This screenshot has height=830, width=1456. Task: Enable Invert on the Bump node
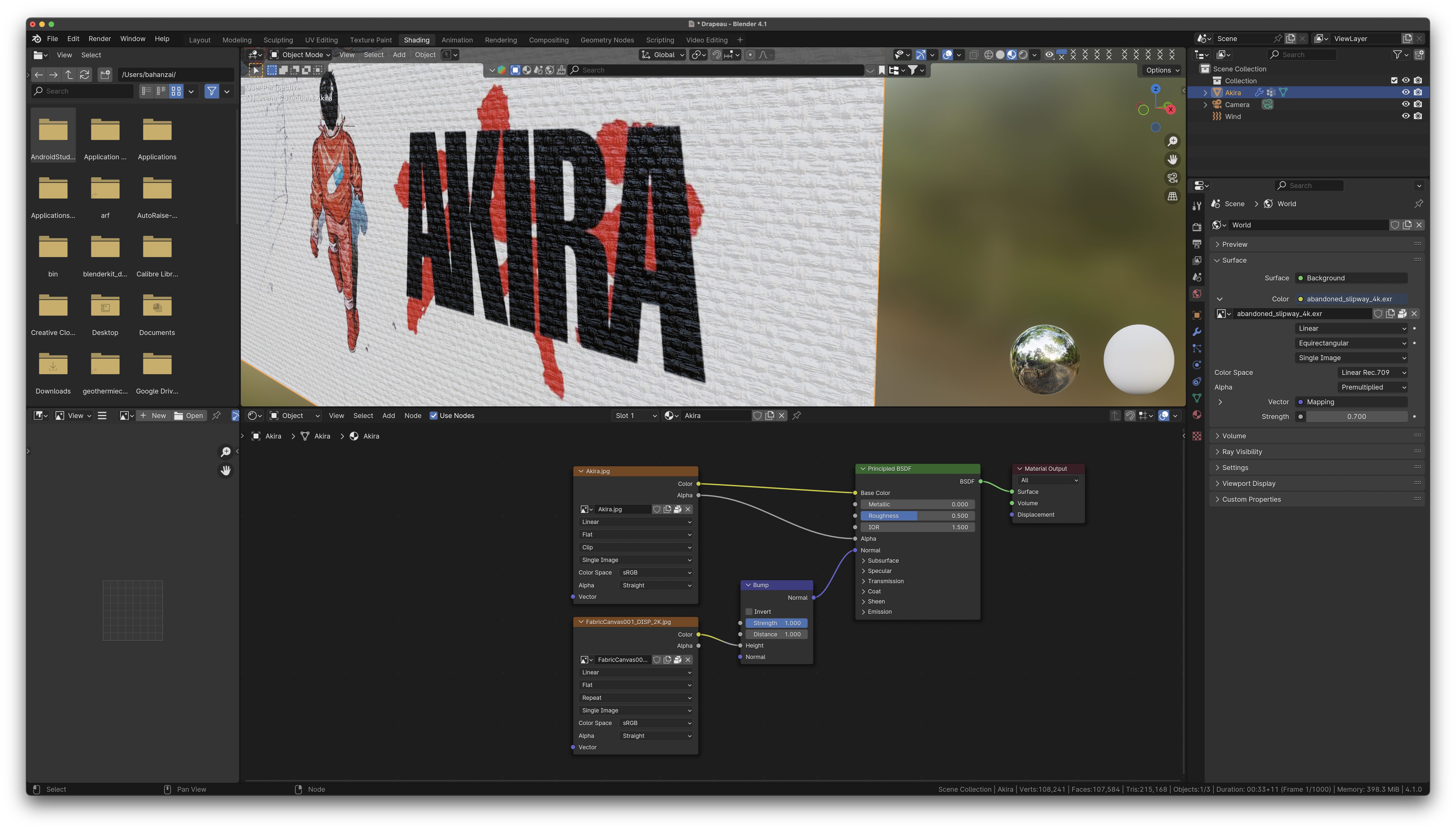click(x=749, y=612)
